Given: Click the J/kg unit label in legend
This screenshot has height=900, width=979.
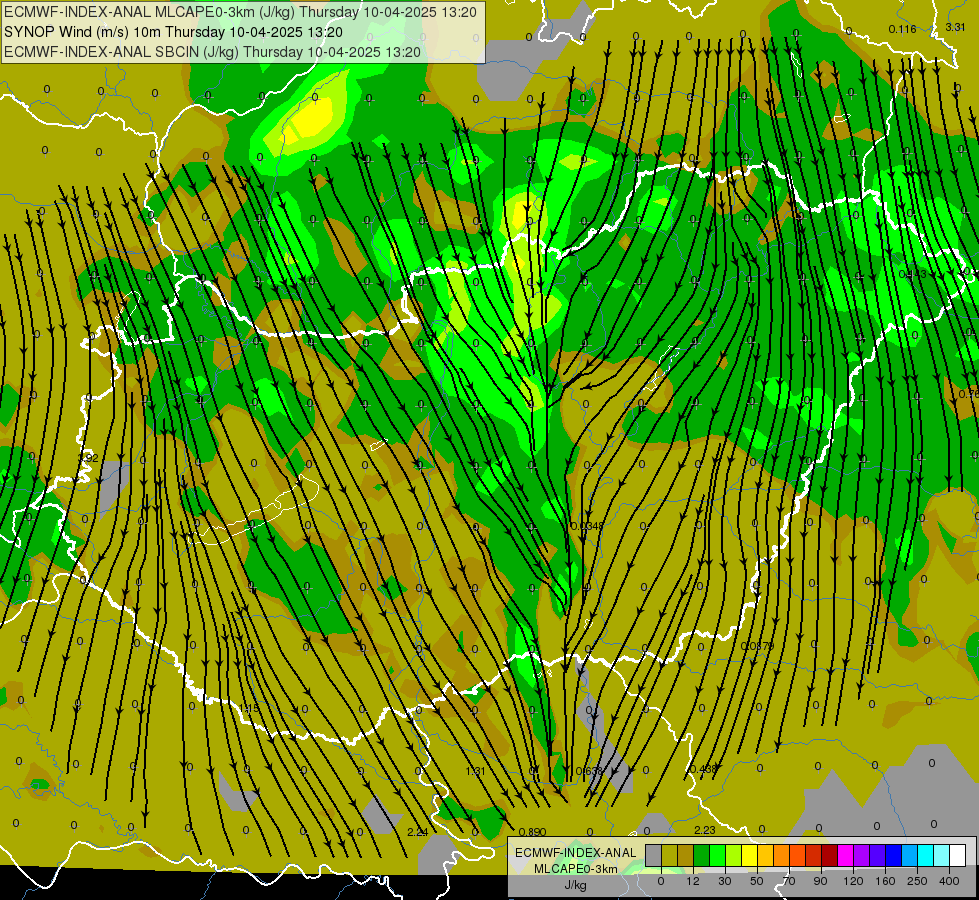Looking at the screenshot, I should 575,885.
